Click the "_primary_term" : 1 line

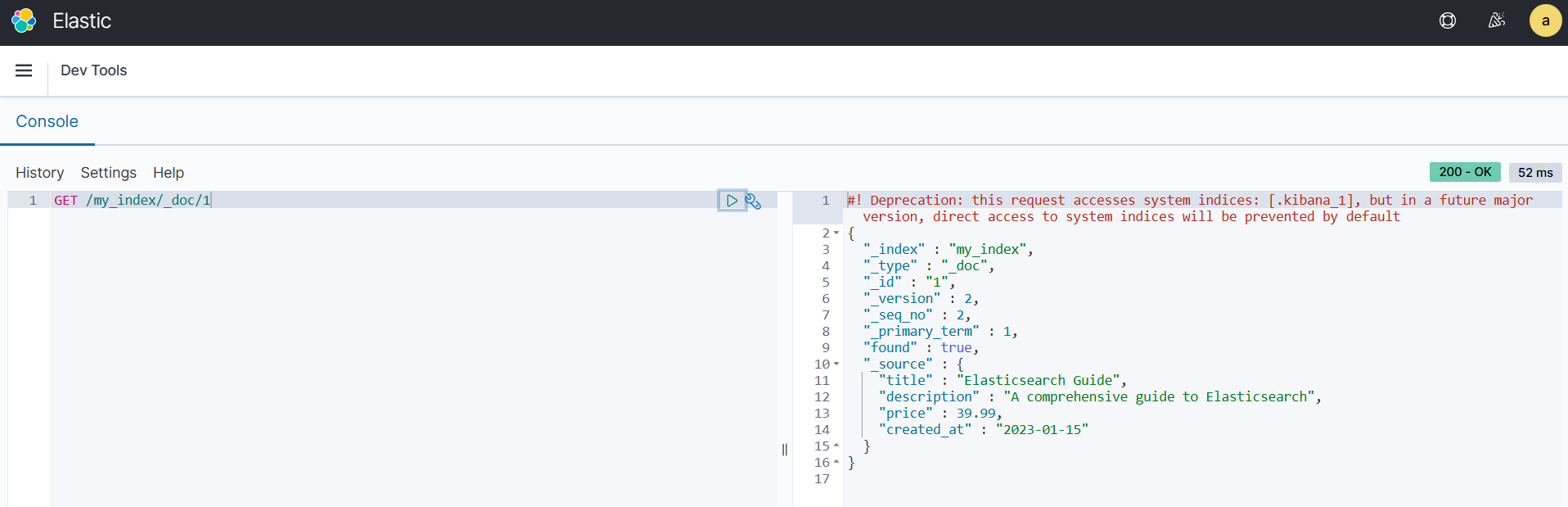pos(940,331)
